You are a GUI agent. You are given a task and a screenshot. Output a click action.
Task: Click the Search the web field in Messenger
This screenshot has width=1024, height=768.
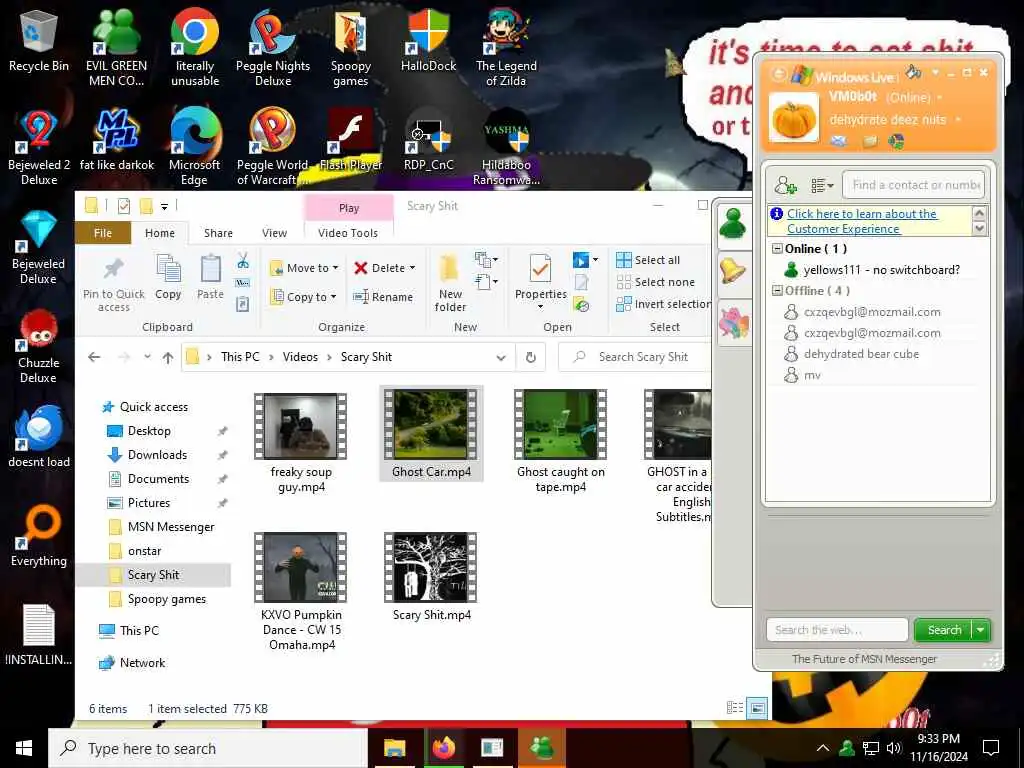837,630
